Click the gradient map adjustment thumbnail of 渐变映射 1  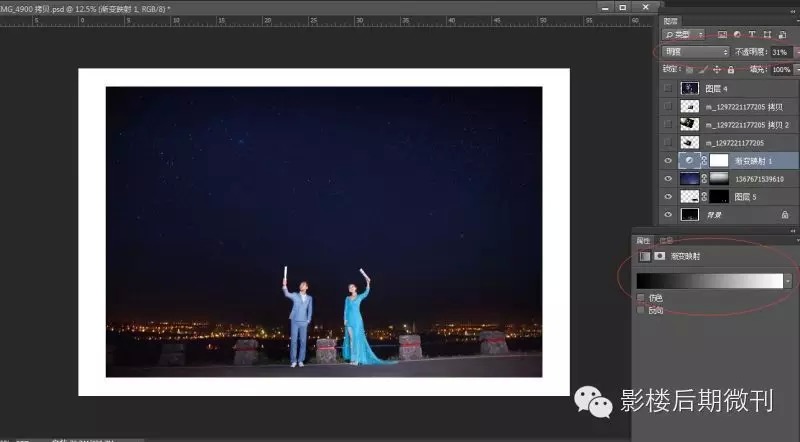coord(689,161)
